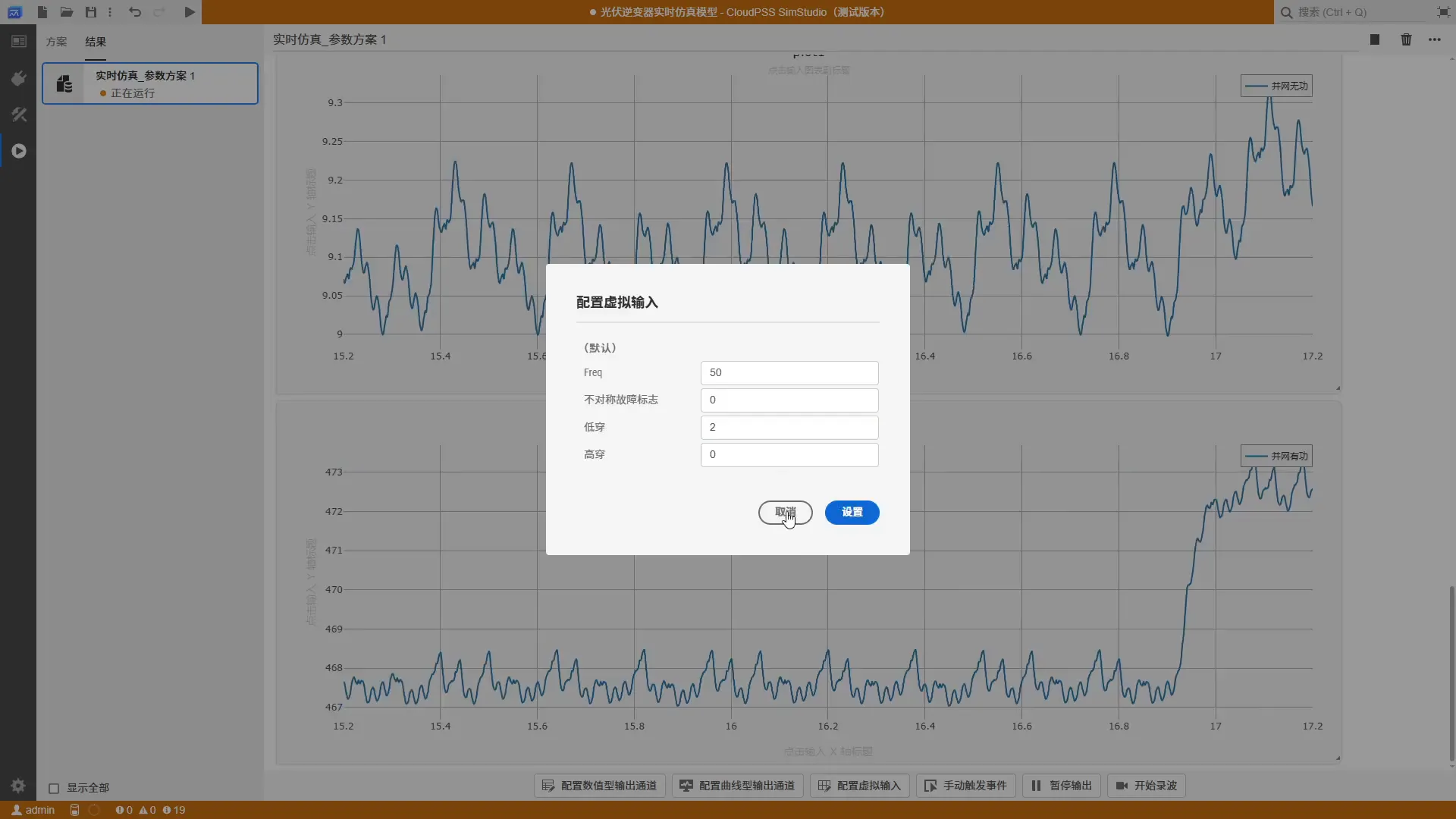The height and width of the screenshot is (819, 1456).
Task: Click the top chart Y-axis title placeholder
Action: [x=310, y=212]
